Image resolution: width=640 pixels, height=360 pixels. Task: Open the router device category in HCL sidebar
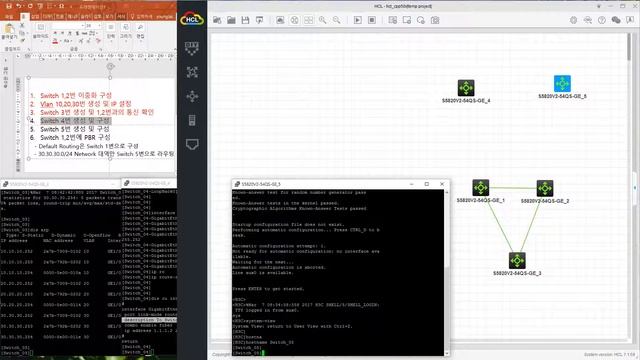(x=192, y=48)
